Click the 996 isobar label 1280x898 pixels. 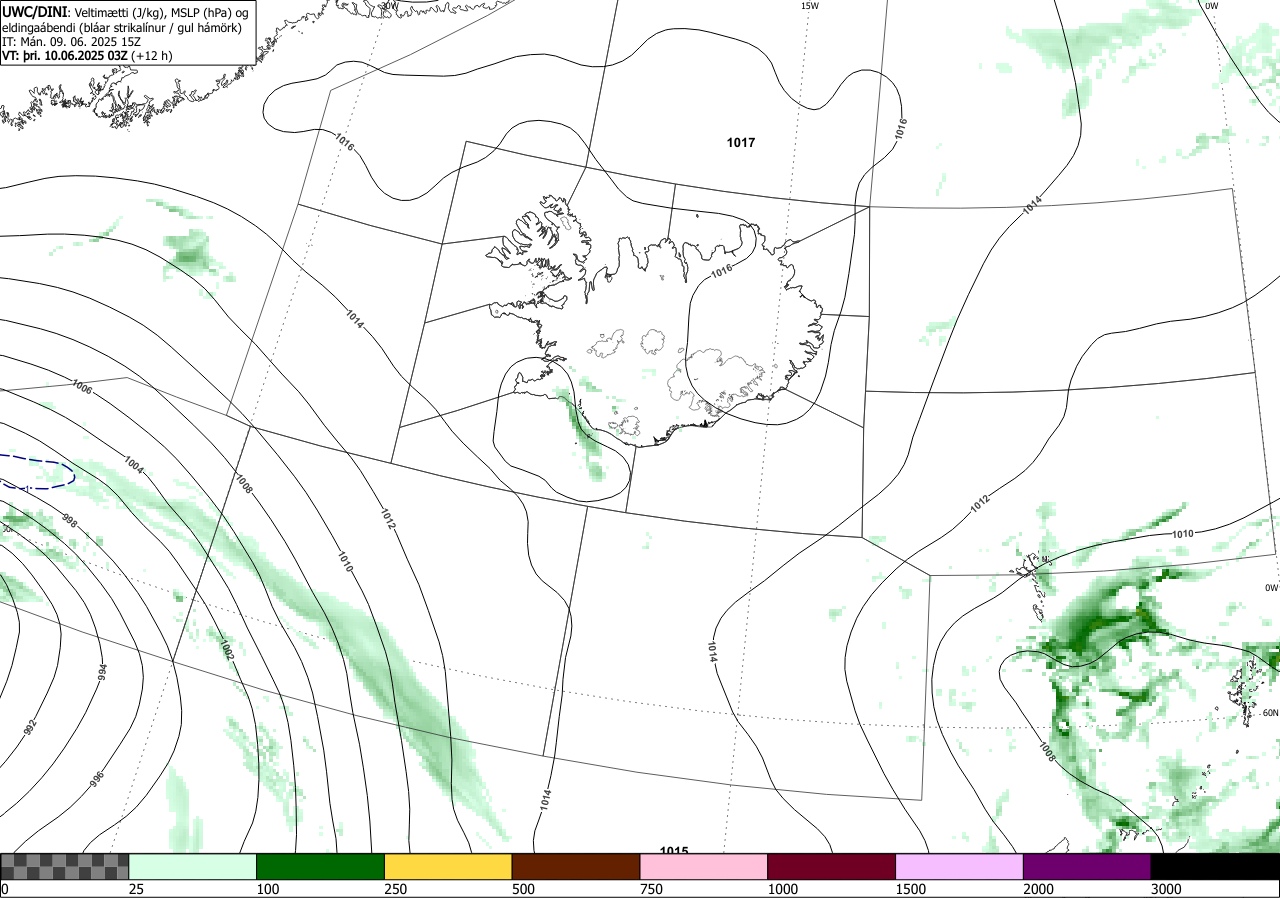pos(97,779)
